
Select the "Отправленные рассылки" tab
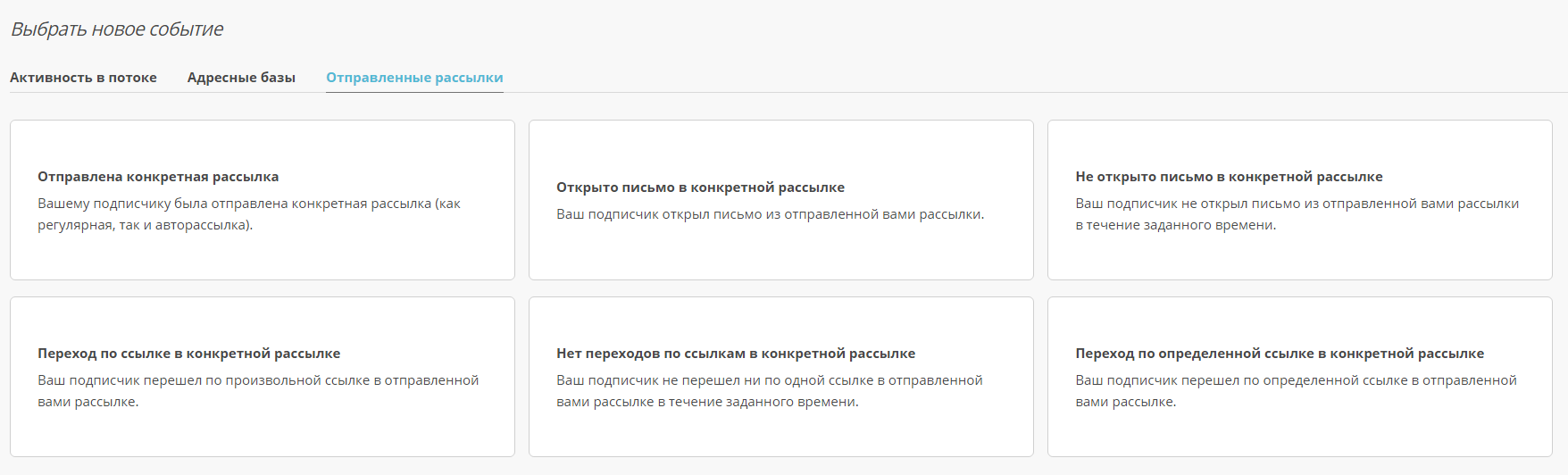pos(414,78)
